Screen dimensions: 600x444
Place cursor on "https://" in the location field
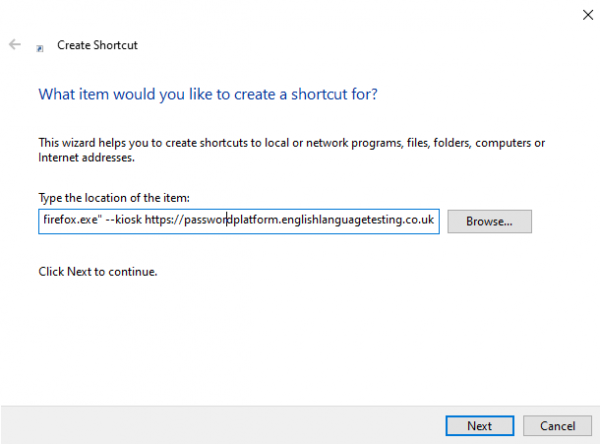click(165, 220)
